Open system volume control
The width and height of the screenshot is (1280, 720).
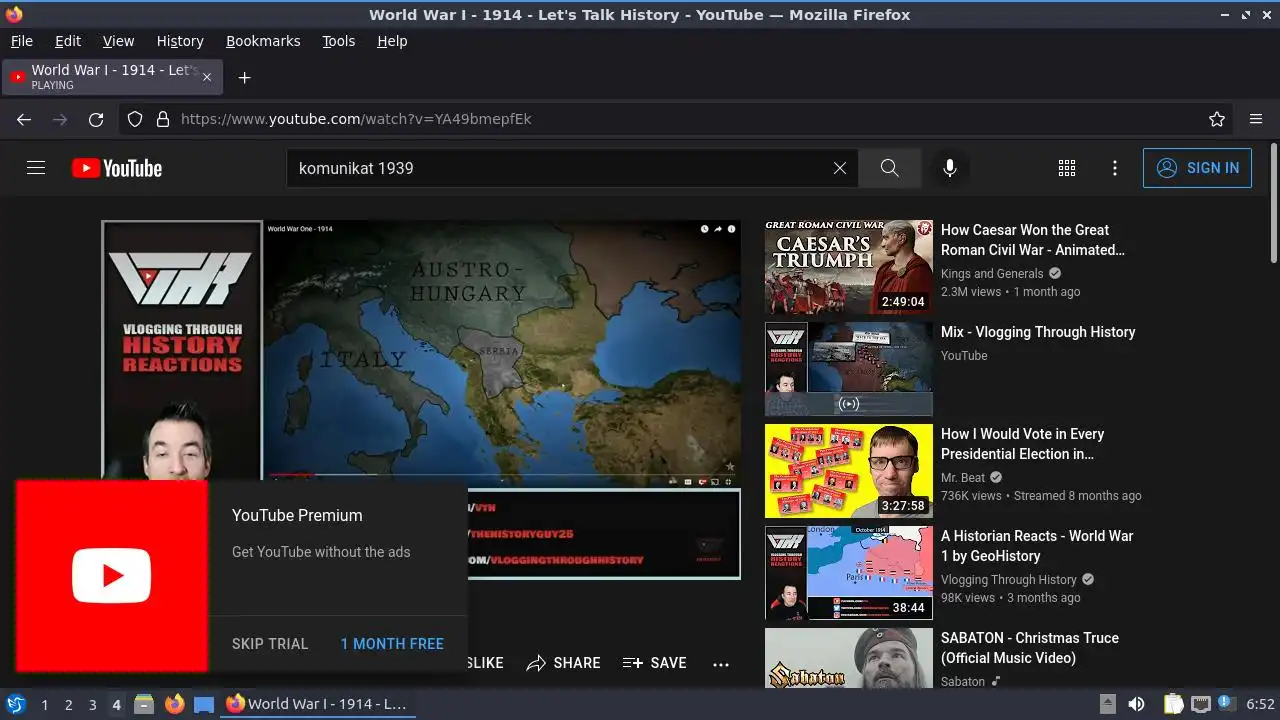pyautogui.click(x=1136, y=704)
